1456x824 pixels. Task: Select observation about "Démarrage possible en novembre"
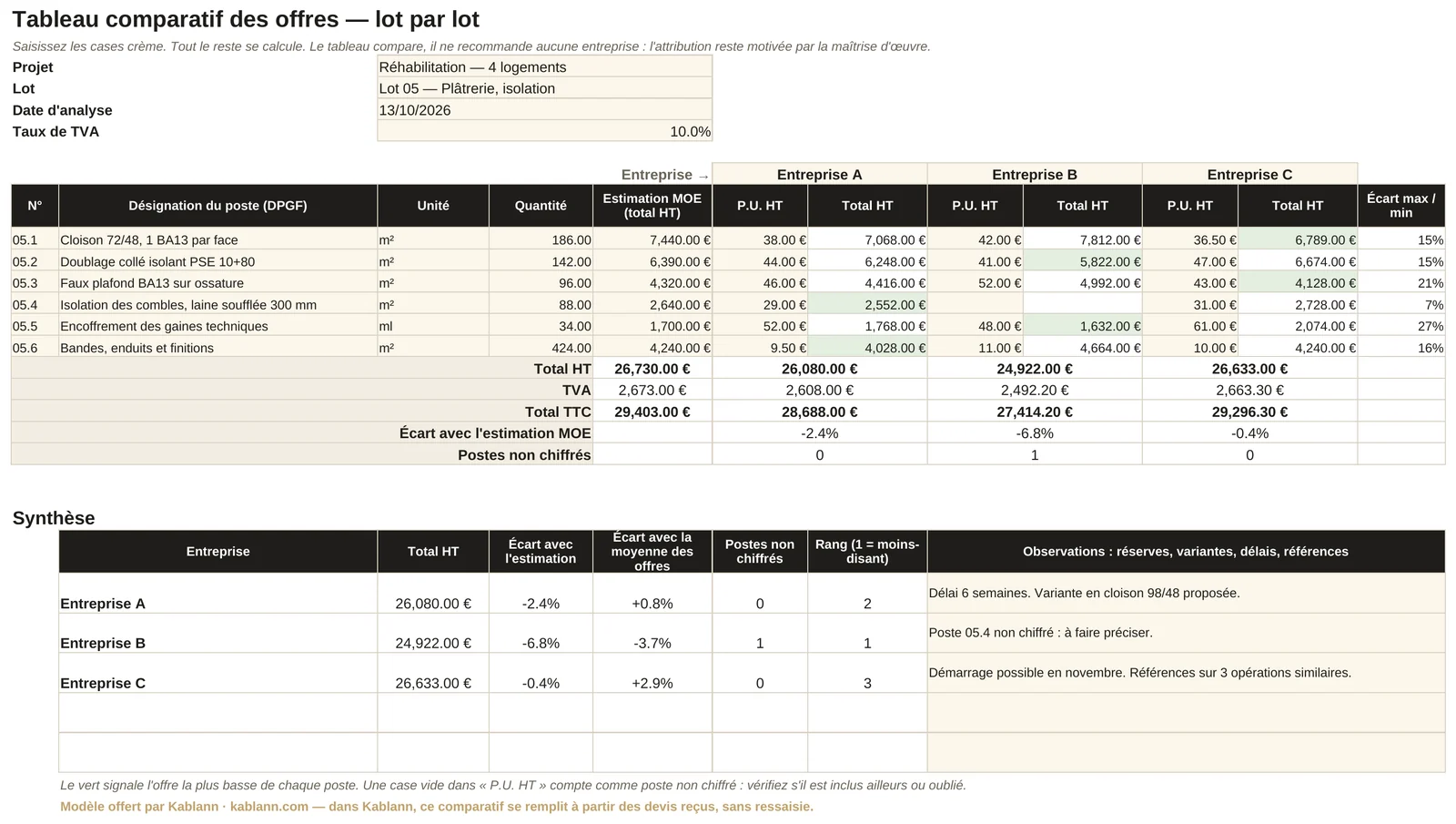tap(1186, 673)
